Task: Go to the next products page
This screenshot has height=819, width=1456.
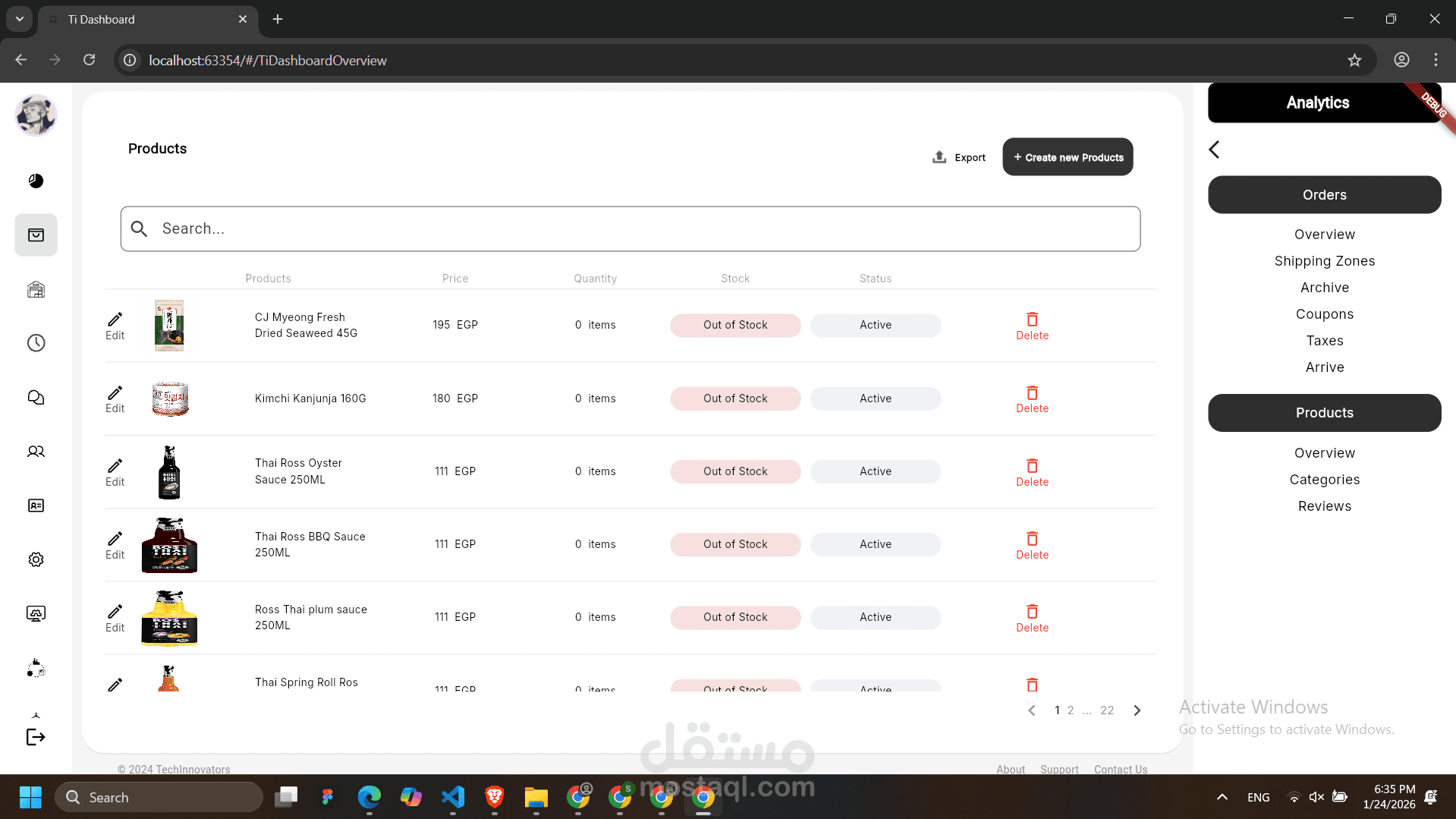Action: click(x=1137, y=710)
